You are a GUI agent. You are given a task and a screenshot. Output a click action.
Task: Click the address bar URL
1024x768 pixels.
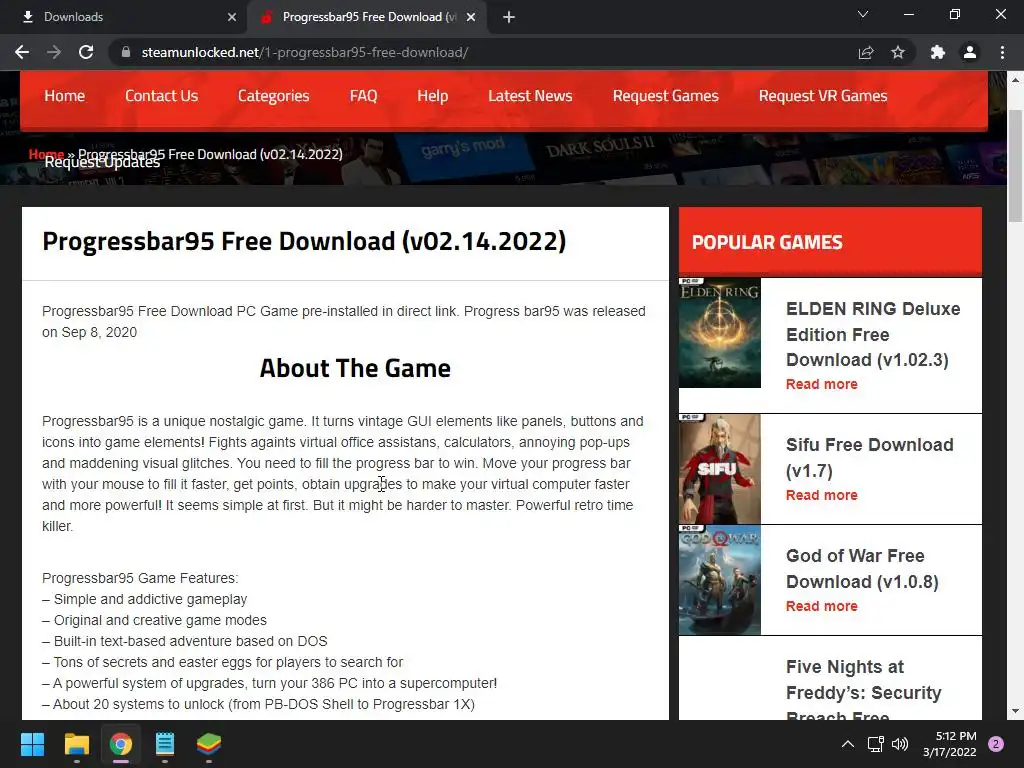(x=304, y=52)
